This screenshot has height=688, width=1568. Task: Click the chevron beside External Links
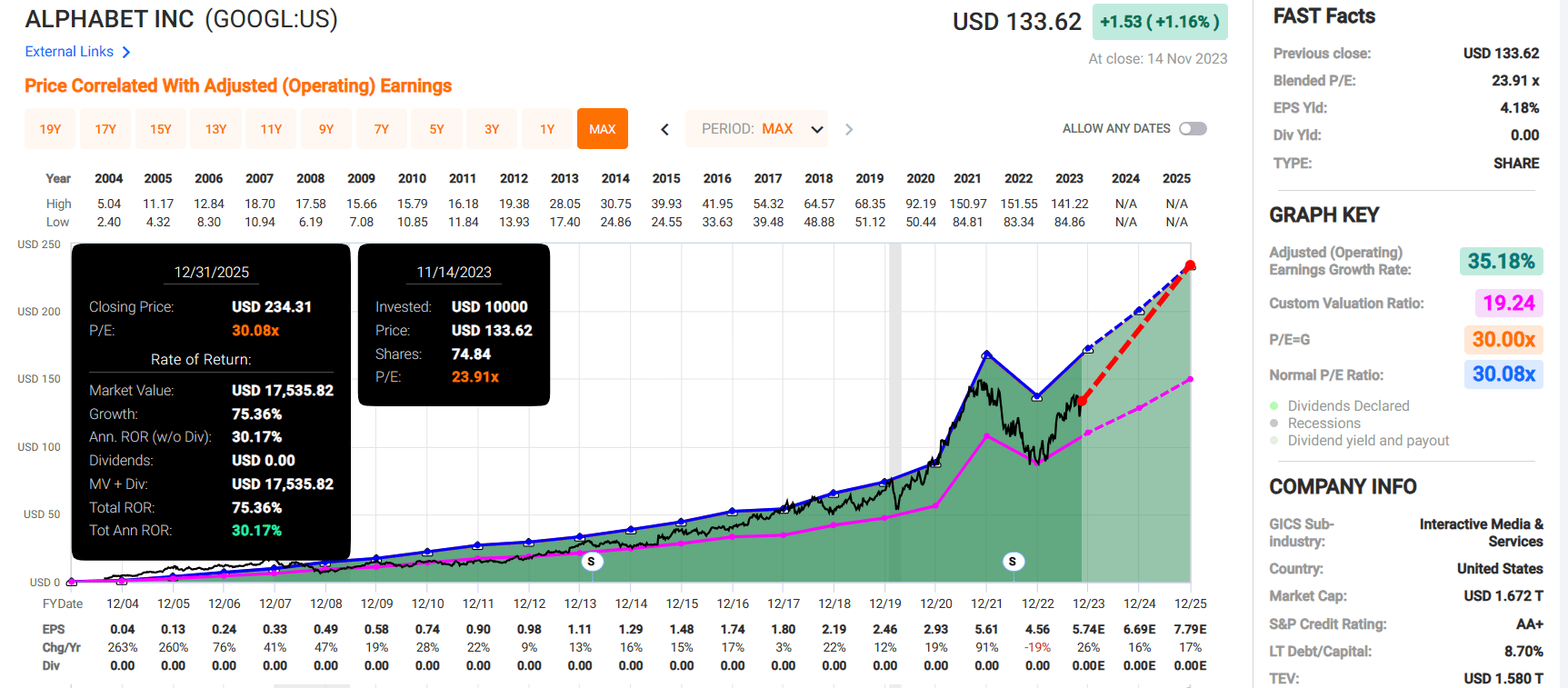click(x=126, y=53)
